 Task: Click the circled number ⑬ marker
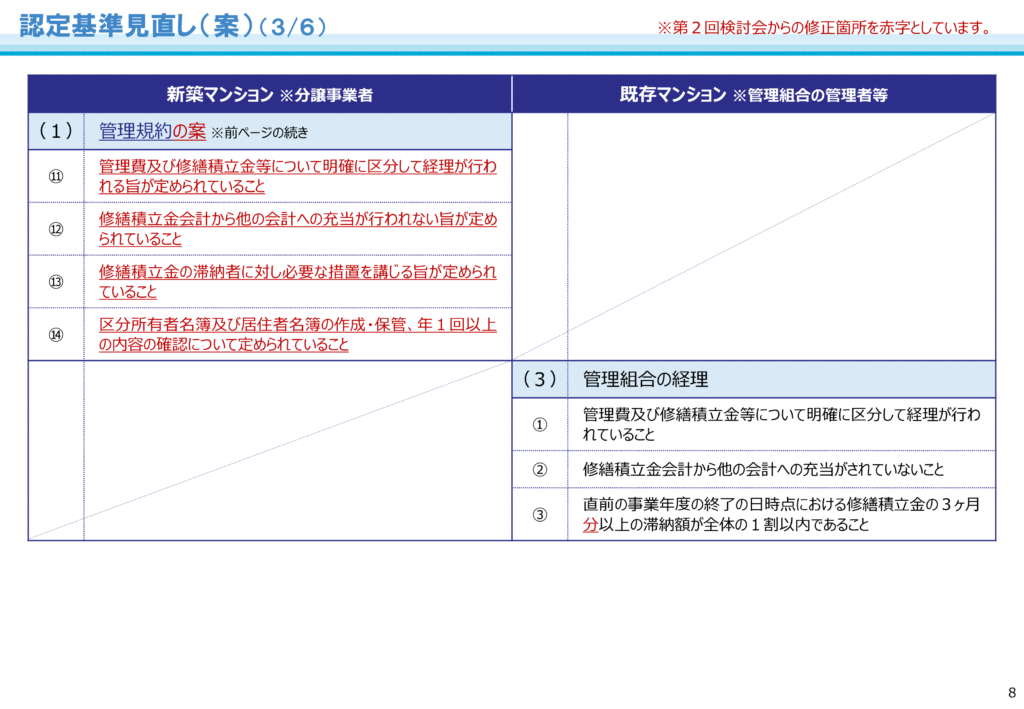56,281
